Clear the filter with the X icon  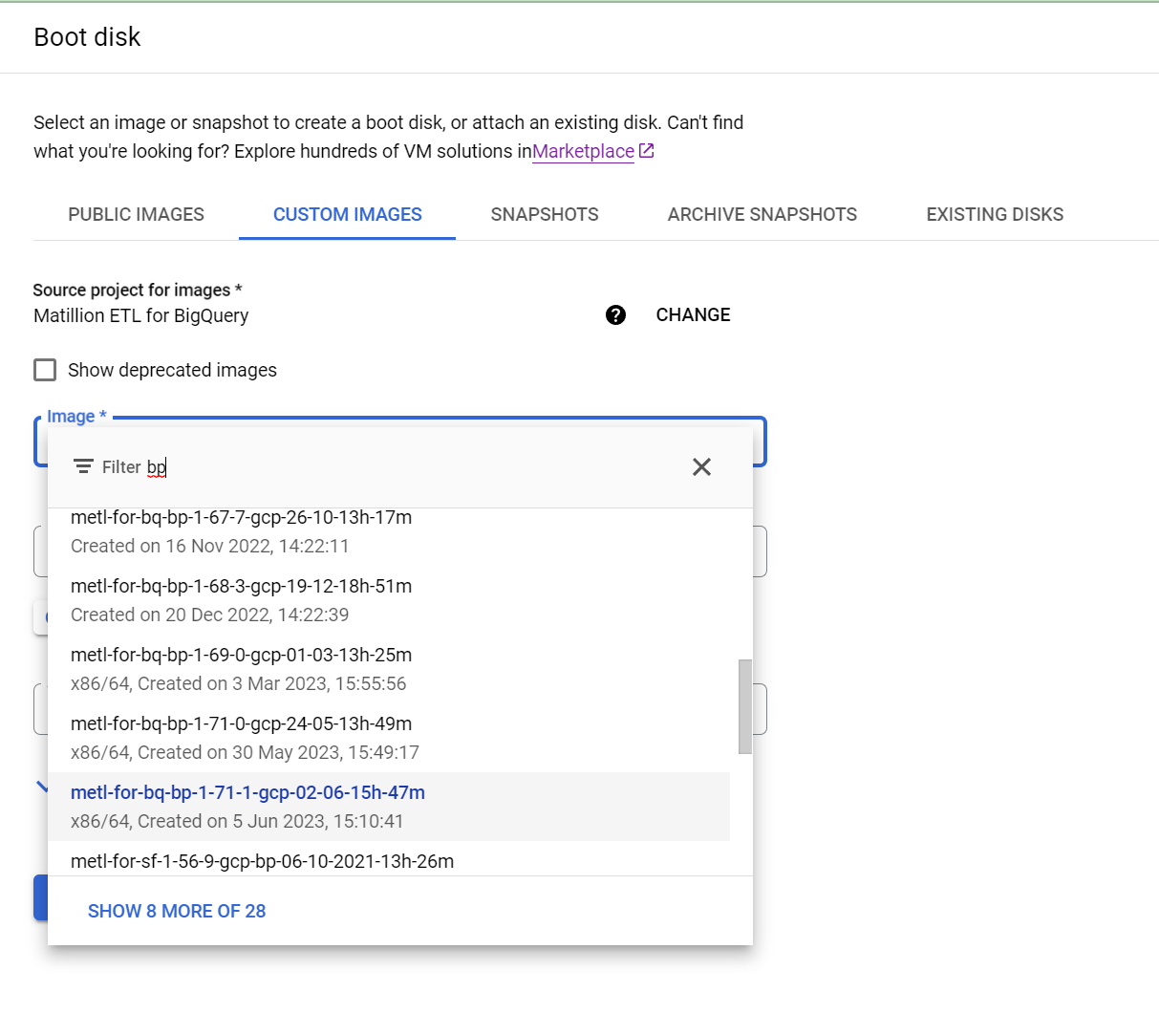[701, 466]
